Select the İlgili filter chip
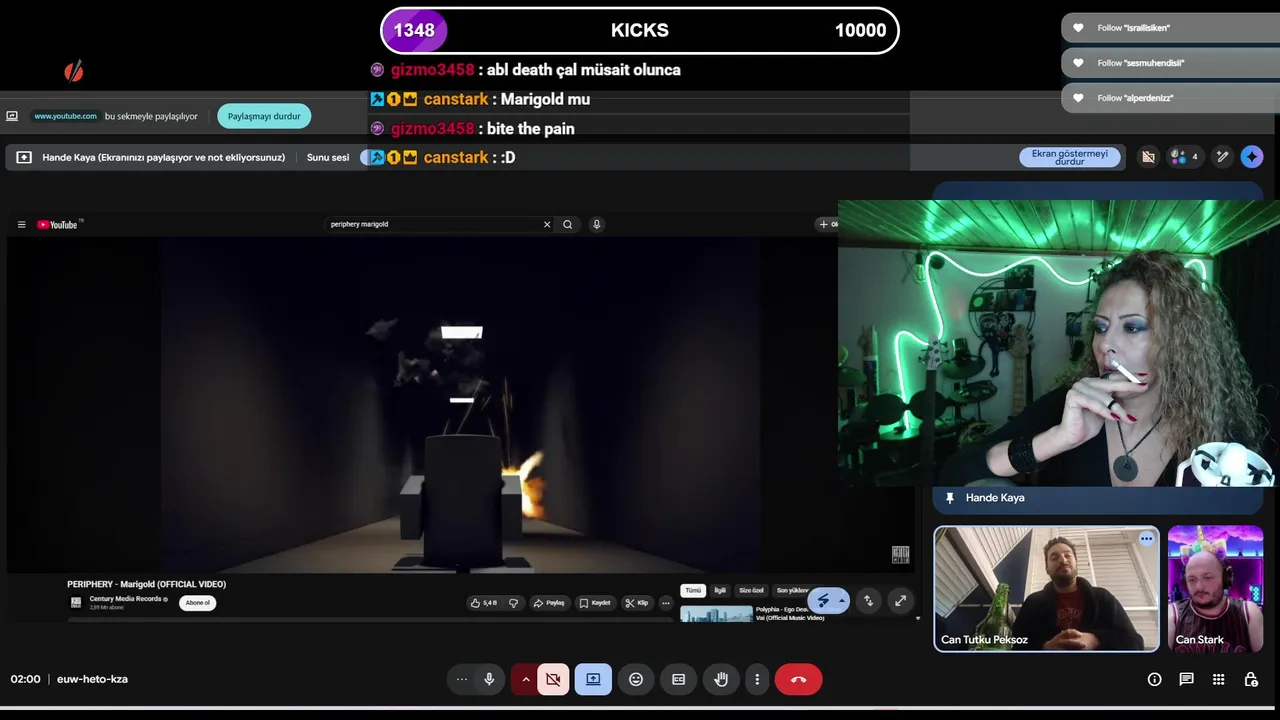 pyautogui.click(x=720, y=591)
